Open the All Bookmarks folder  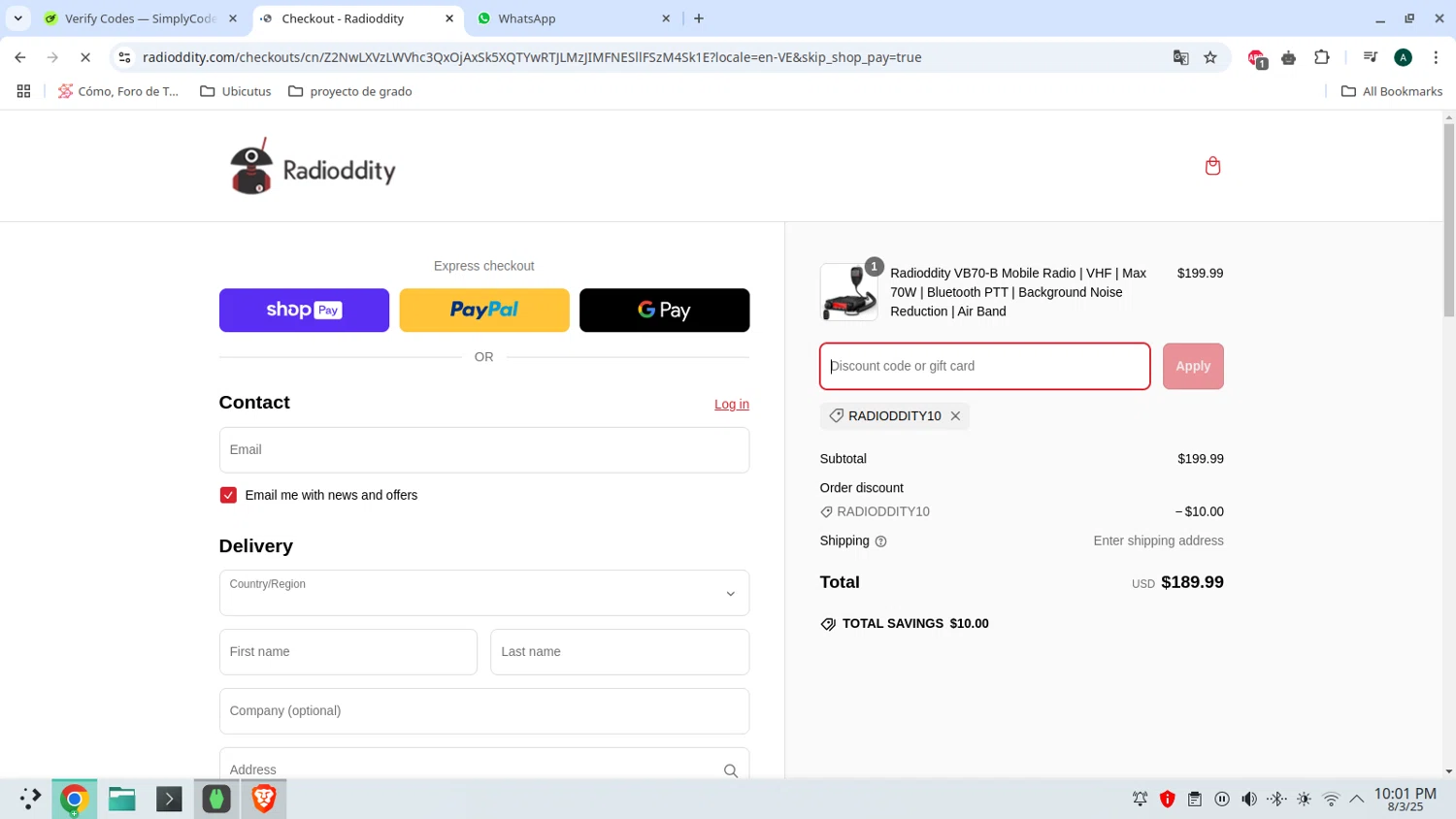1391,91
